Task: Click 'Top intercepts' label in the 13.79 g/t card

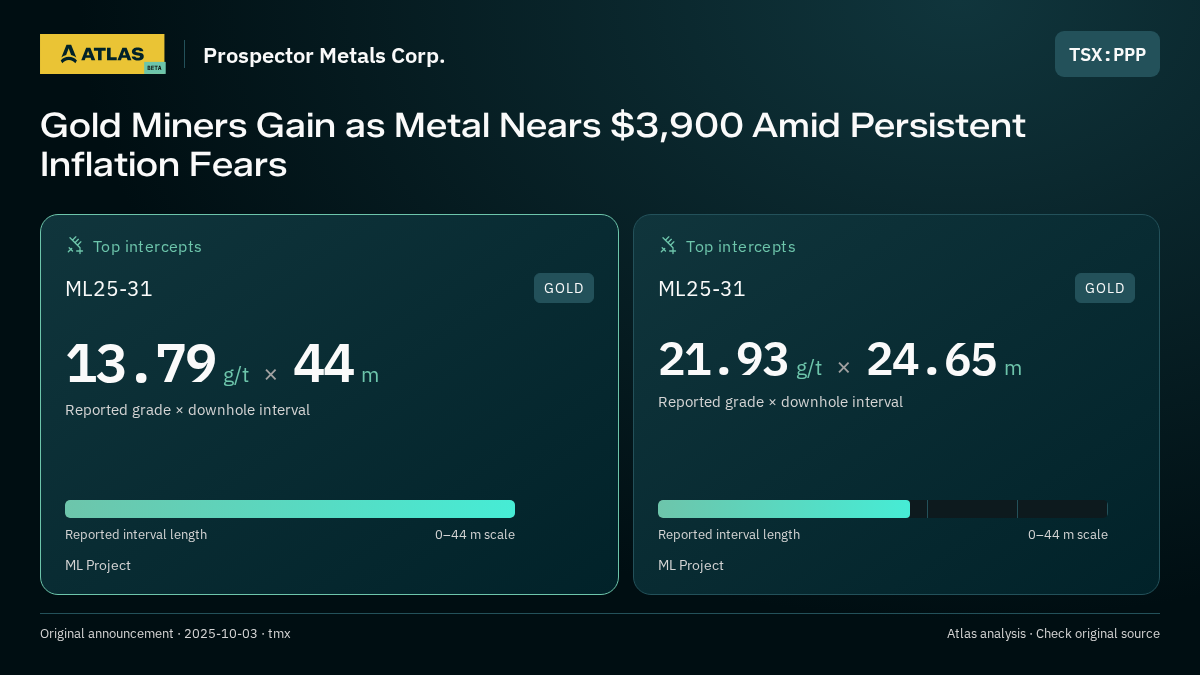Action: 147,246
